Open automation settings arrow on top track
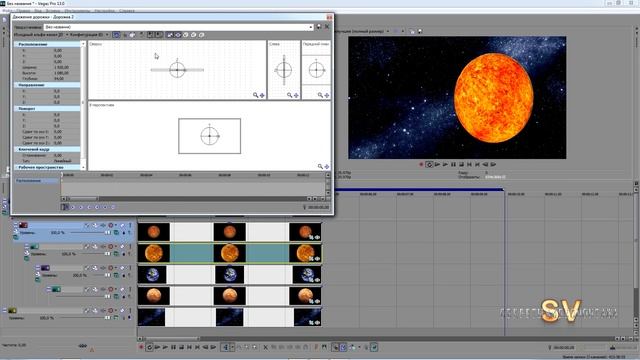 (x=116, y=225)
